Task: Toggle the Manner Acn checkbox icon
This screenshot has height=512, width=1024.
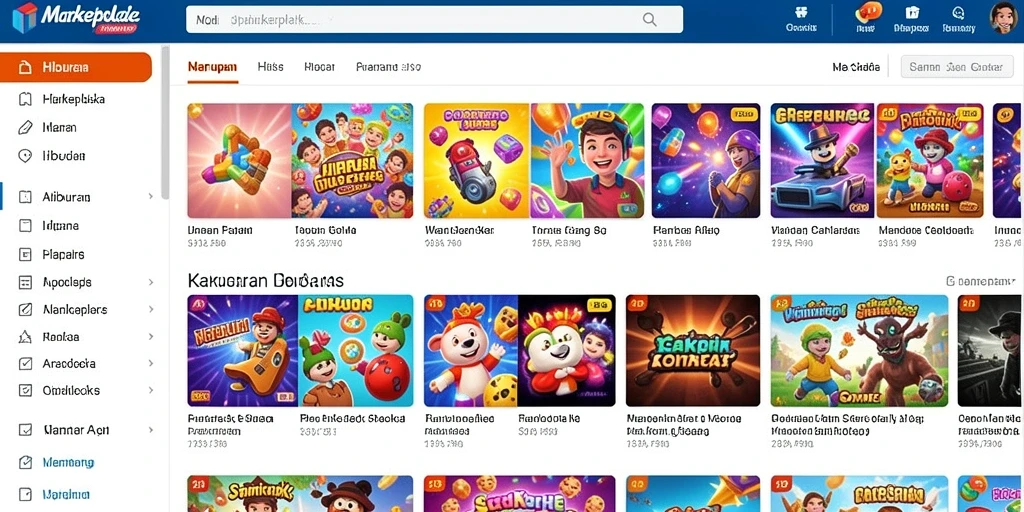Action: coord(25,430)
